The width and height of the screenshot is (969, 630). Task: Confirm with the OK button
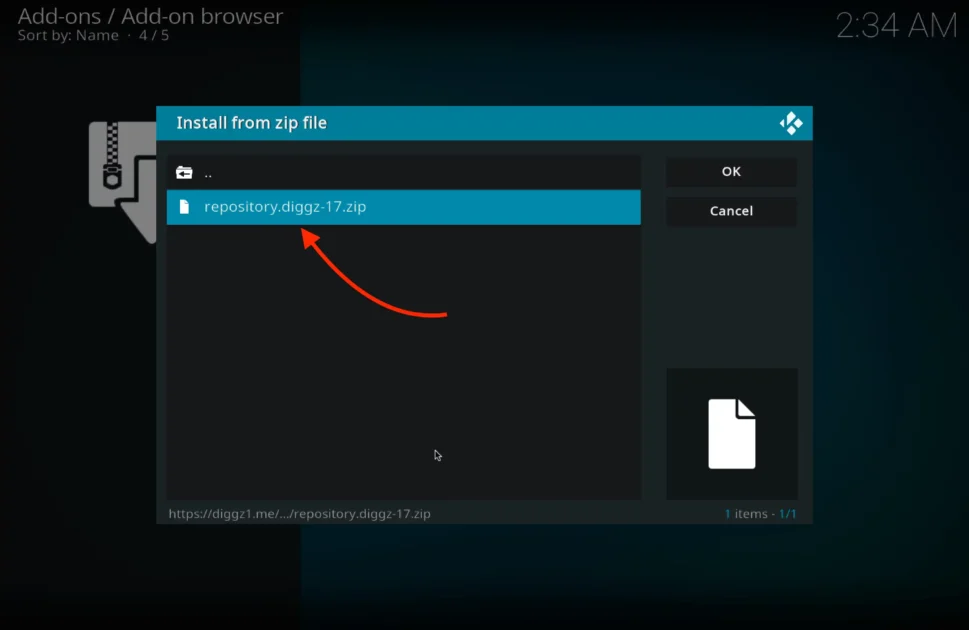(x=731, y=171)
